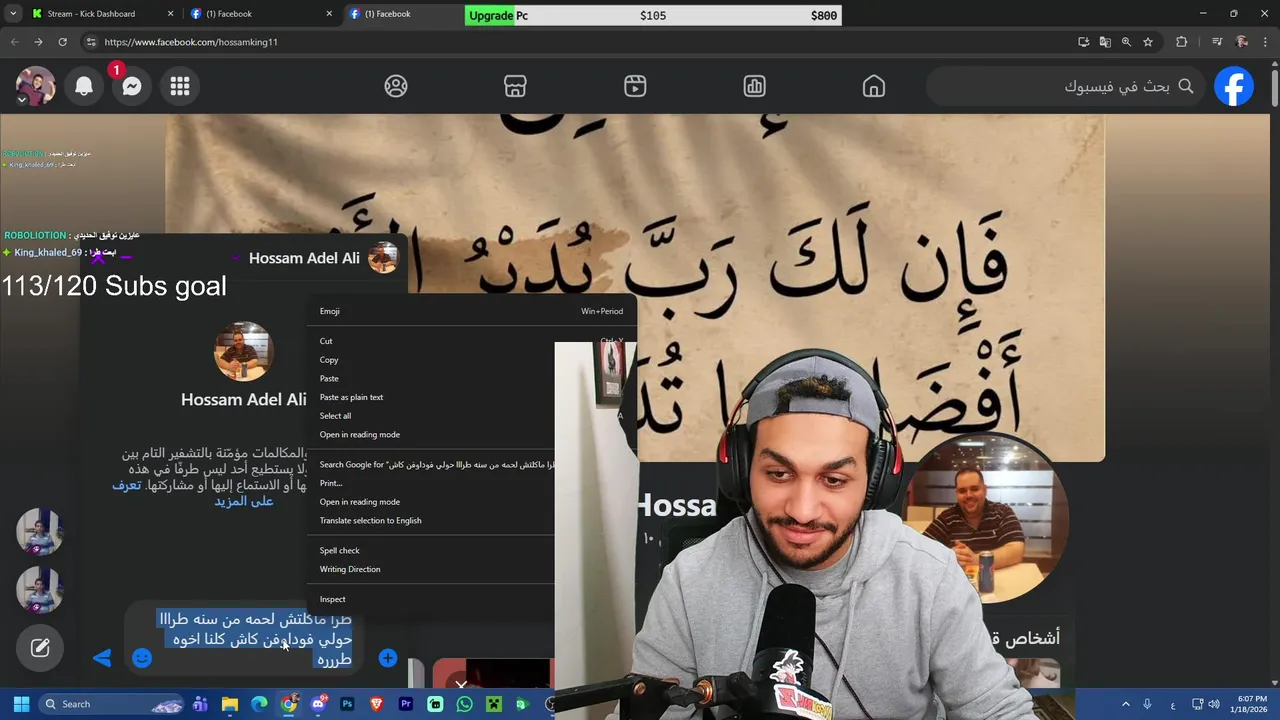
Task: Open the Facebook Marketplace icon
Action: 515,87
